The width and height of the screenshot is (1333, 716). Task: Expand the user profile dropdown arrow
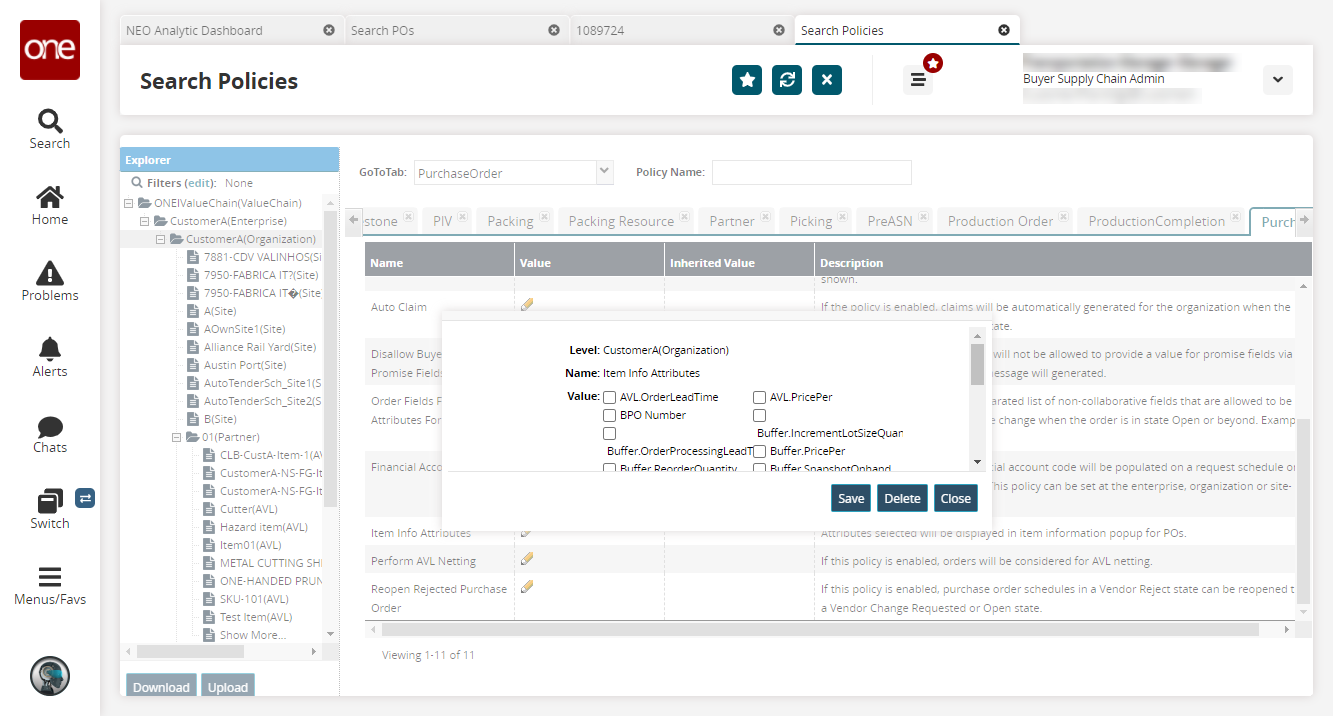pos(1277,80)
